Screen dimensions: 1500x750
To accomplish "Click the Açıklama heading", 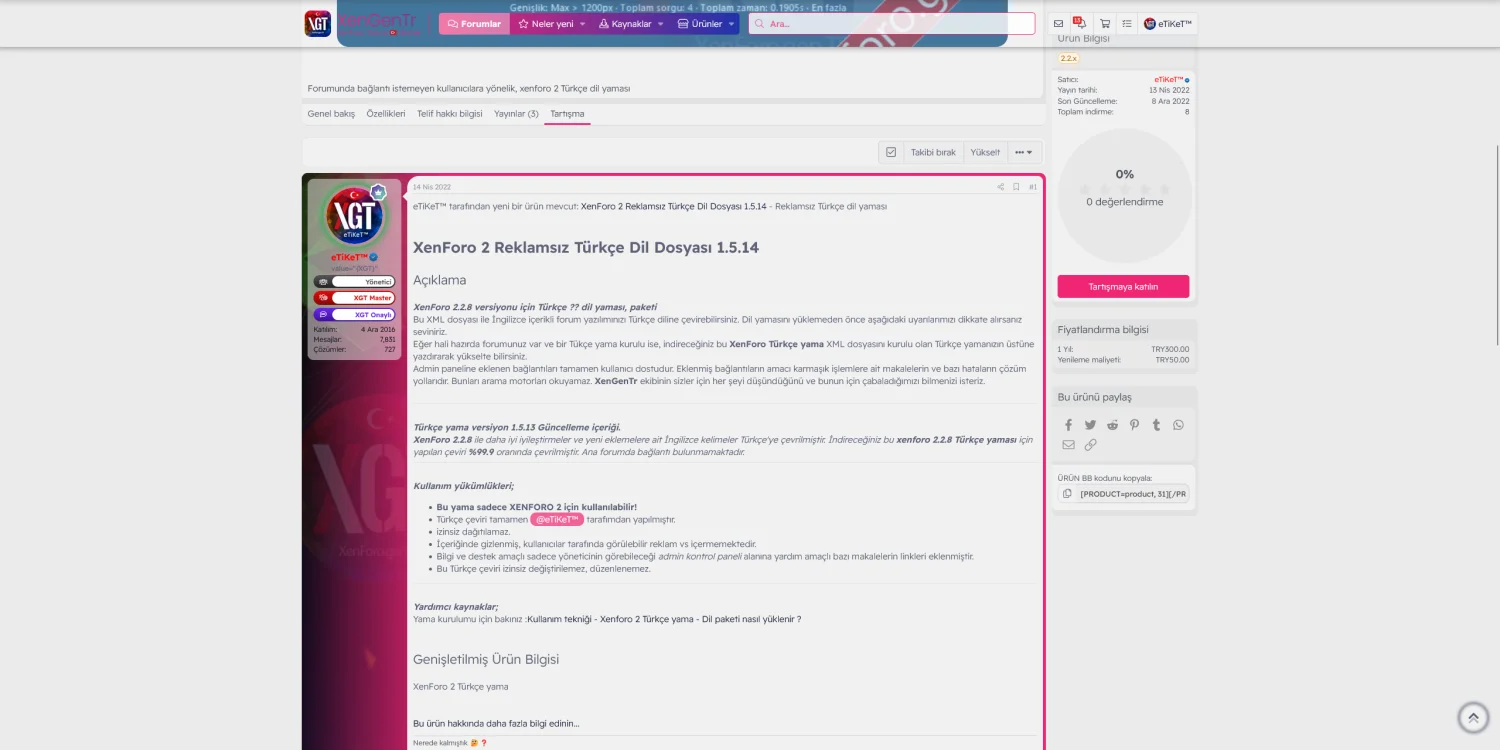I will tap(440, 280).
